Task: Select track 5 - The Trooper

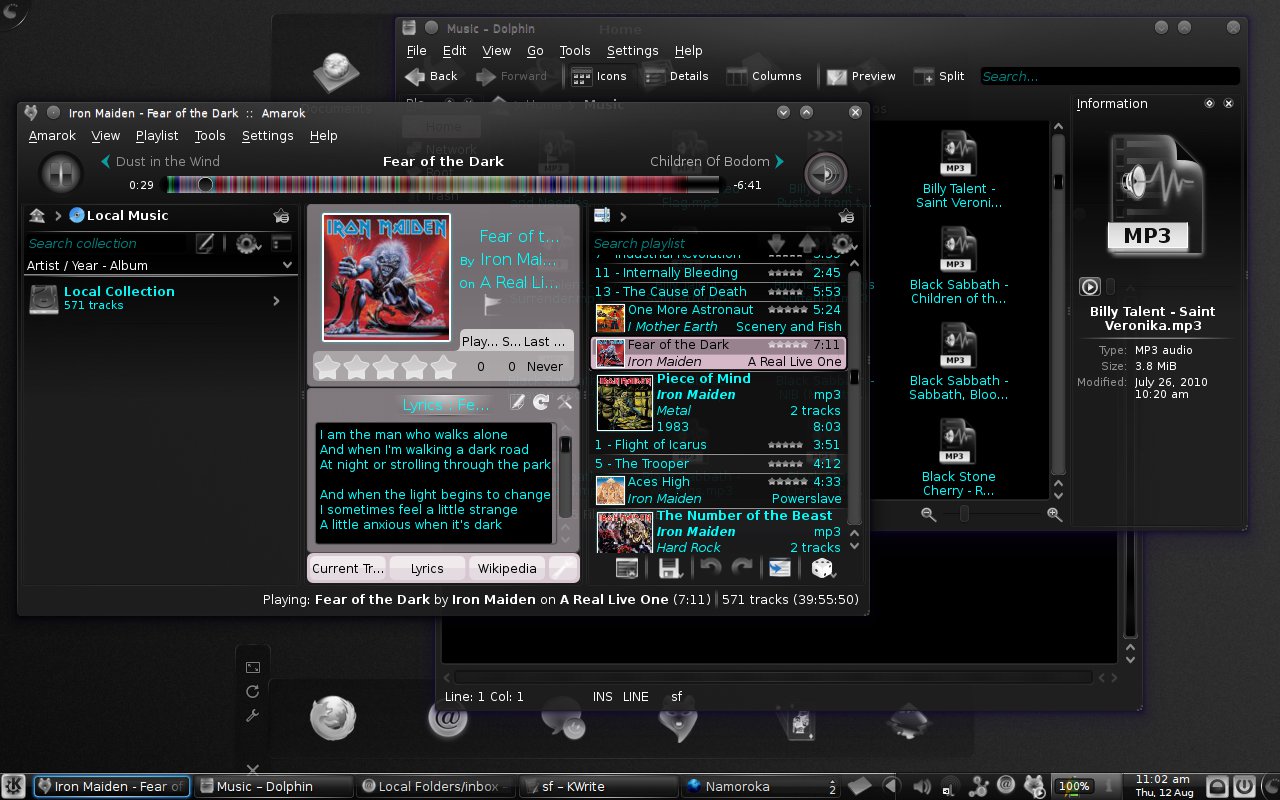Action: point(719,463)
